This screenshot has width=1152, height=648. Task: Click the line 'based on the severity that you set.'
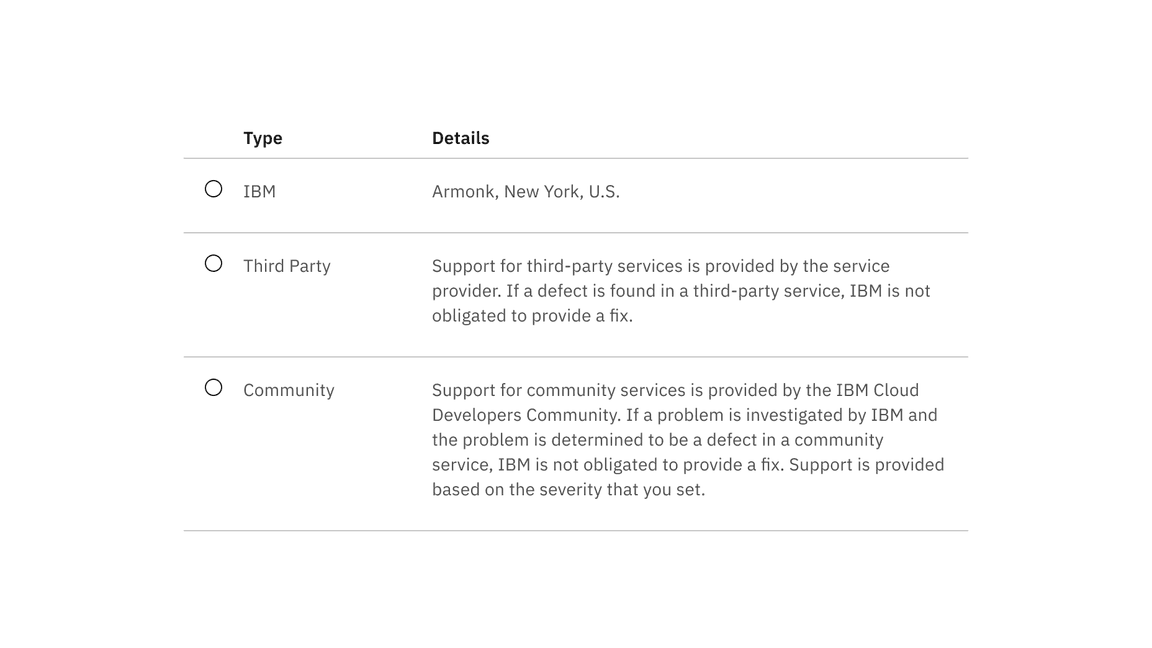569,490
